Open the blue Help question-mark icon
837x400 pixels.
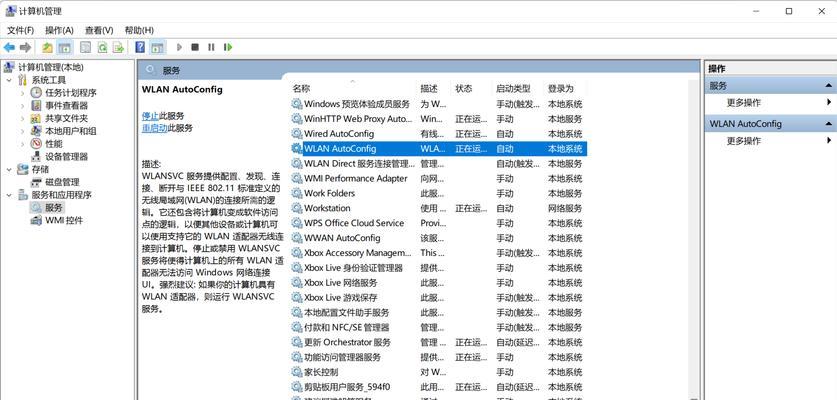coord(140,48)
